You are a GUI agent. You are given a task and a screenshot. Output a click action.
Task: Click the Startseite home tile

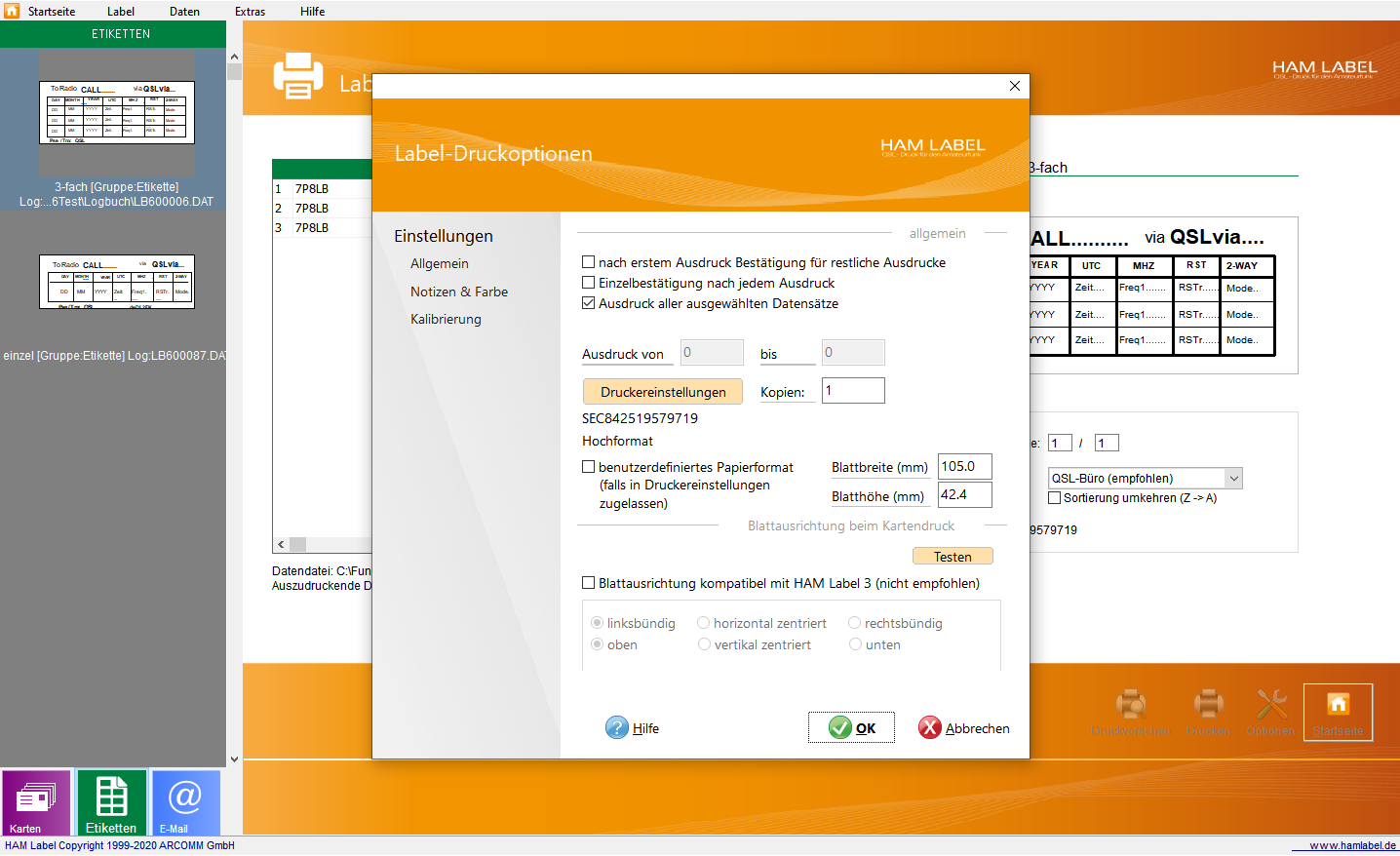tap(1338, 712)
